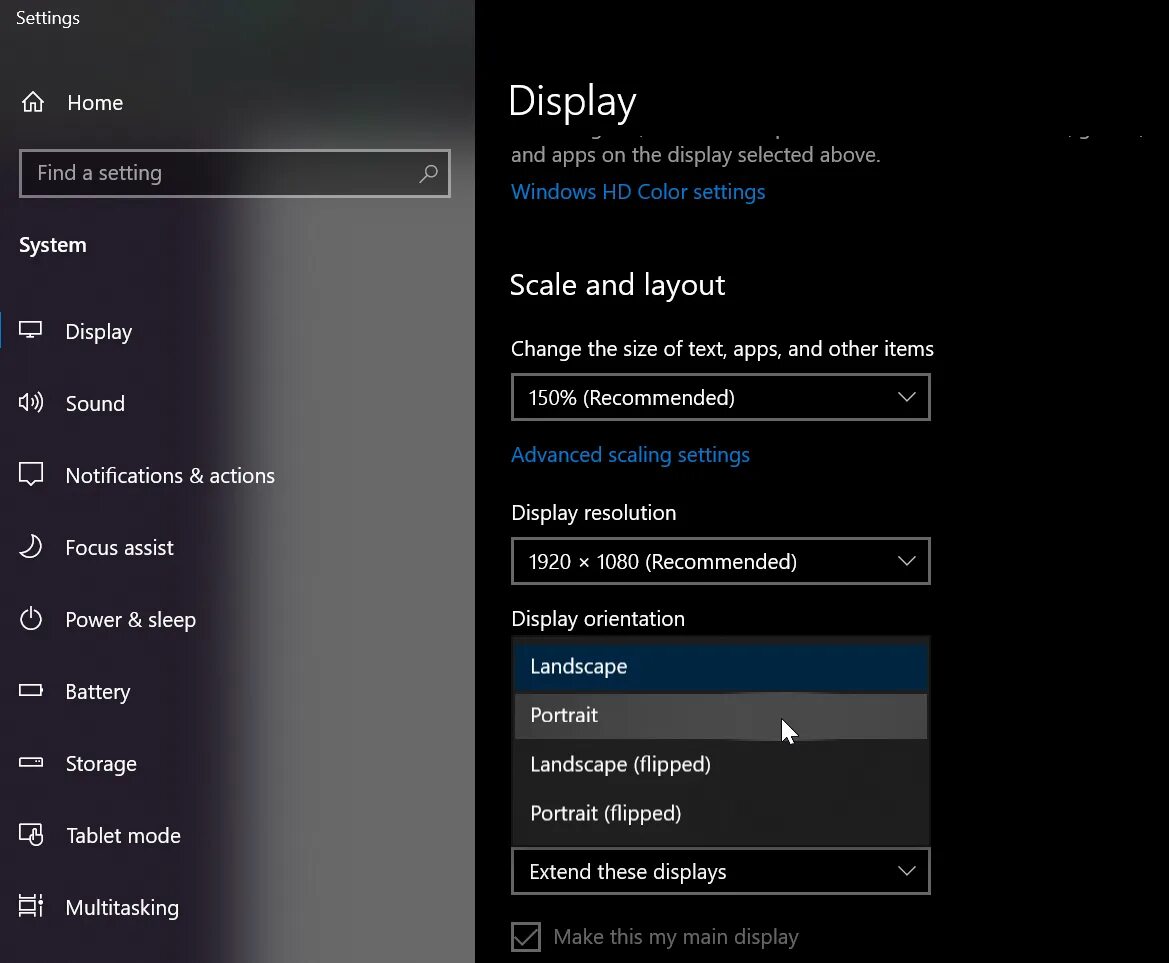Screen dimensions: 1169x963
Task: Choose Portrait orientation option
Action: pos(720,716)
